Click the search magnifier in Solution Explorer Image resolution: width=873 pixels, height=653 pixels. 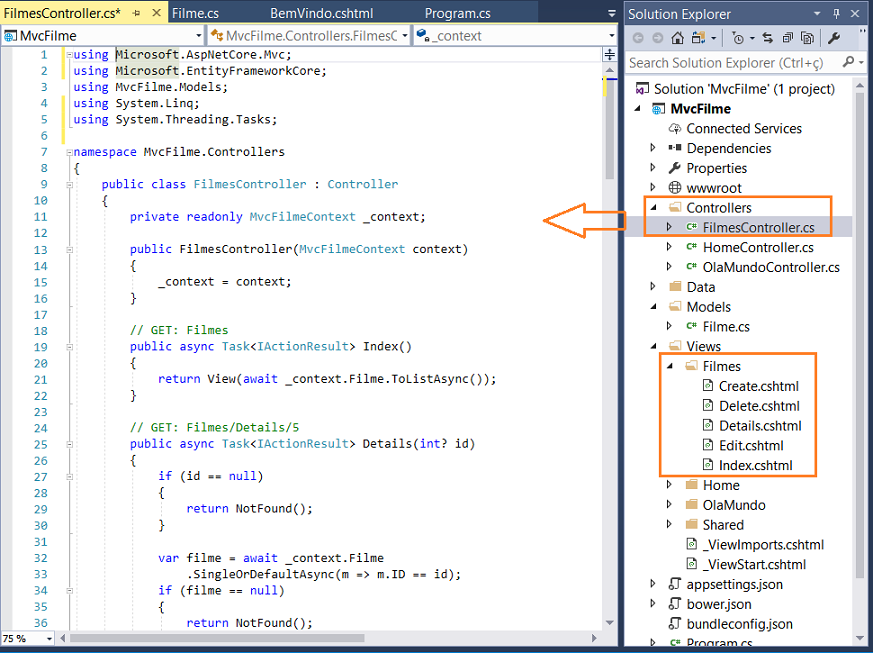(848, 62)
